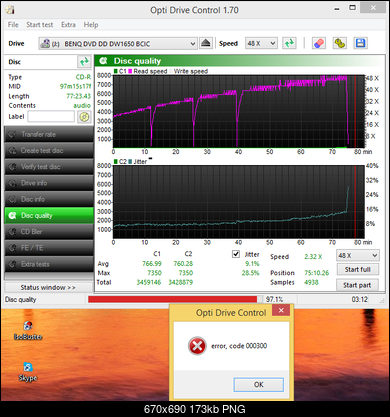Click the elapsed time 03:12
This screenshot has width=390, height=417.
coord(360,299)
